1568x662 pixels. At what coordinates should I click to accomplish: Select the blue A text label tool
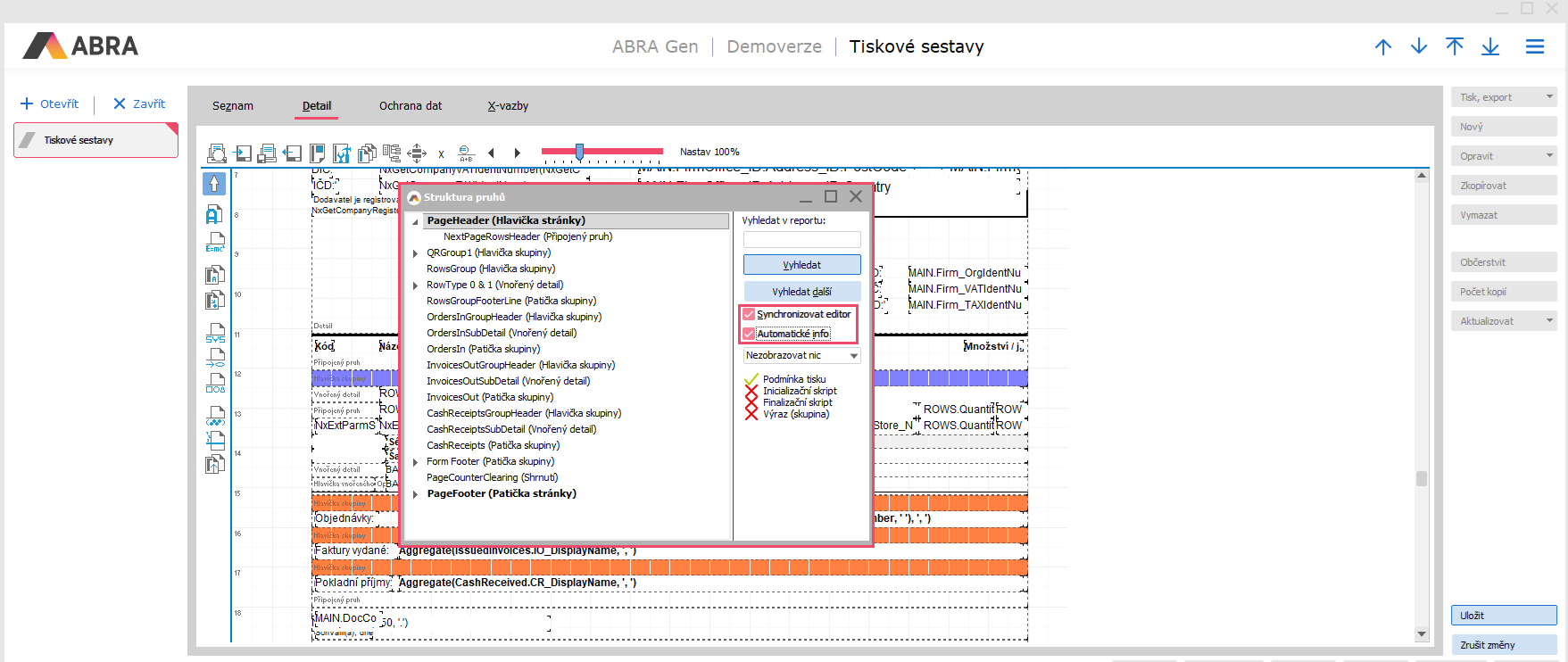[214, 214]
